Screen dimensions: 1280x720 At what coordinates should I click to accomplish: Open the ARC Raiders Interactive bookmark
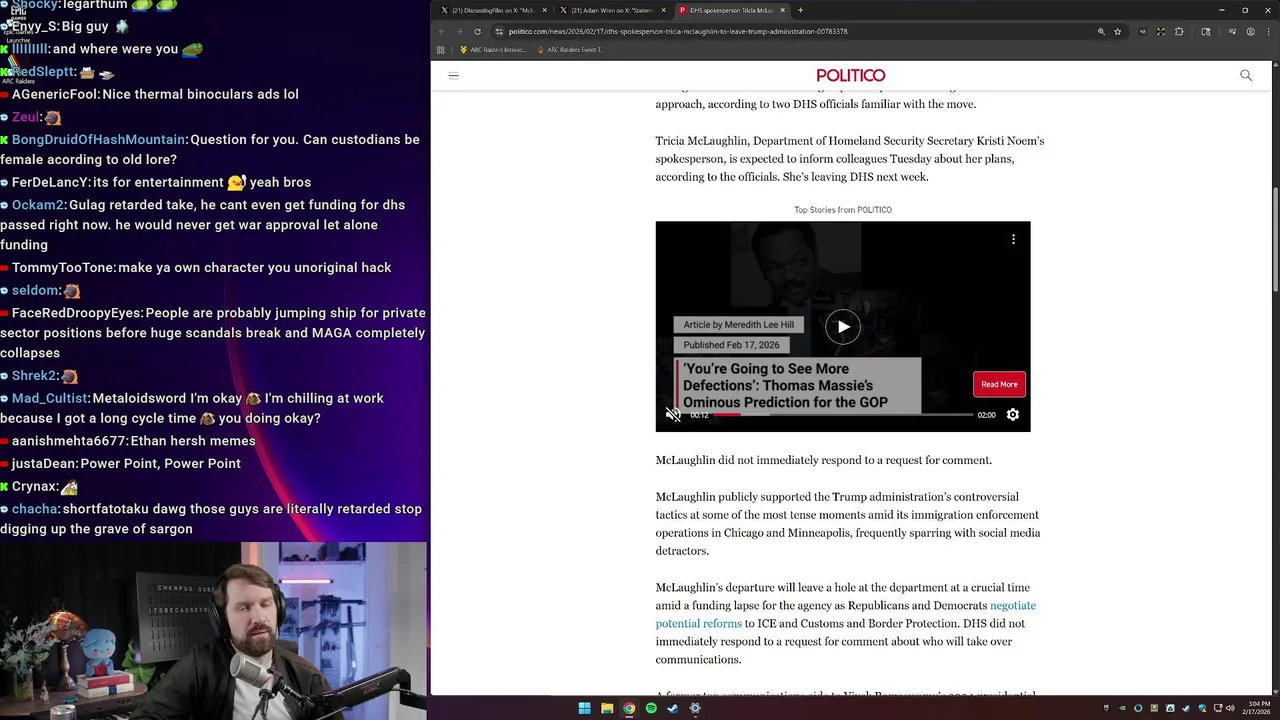click(x=492, y=49)
